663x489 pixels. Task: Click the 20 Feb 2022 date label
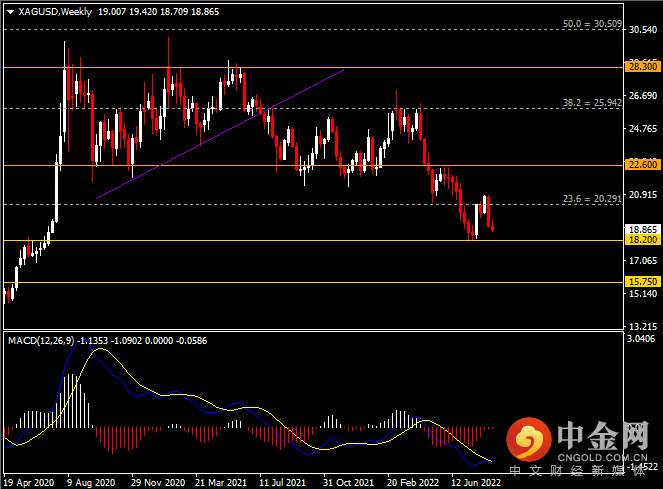pos(413,481)
